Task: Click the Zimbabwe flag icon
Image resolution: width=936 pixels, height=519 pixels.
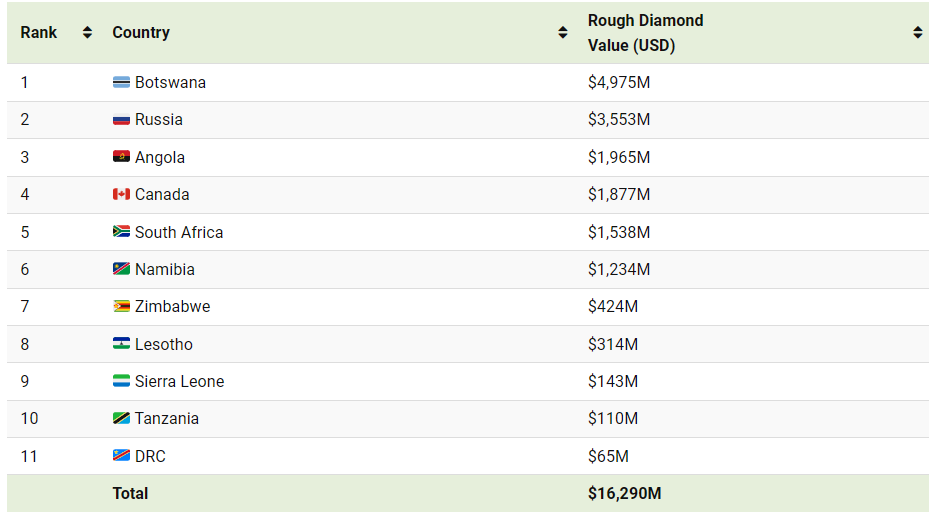Action: 121,307
